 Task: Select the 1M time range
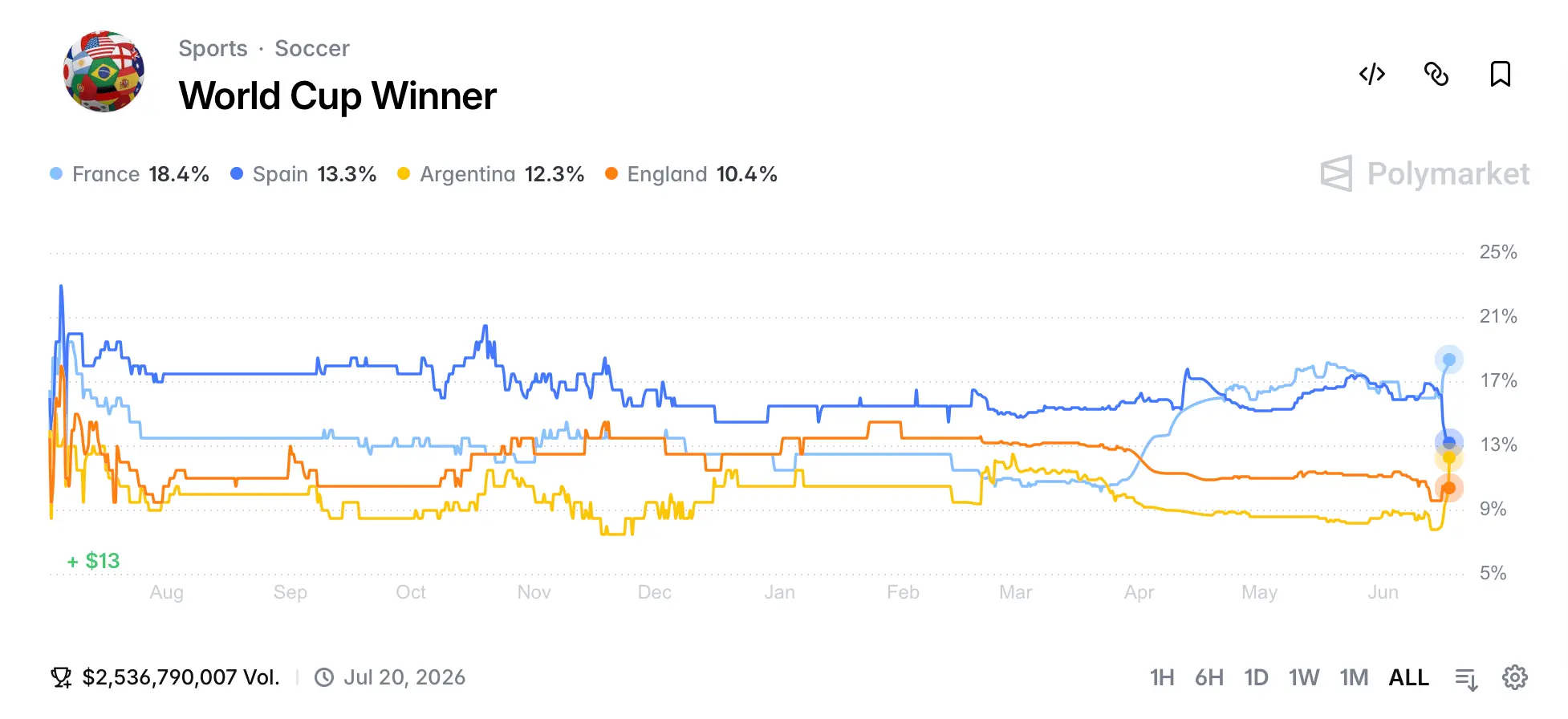coord(1354,678)
